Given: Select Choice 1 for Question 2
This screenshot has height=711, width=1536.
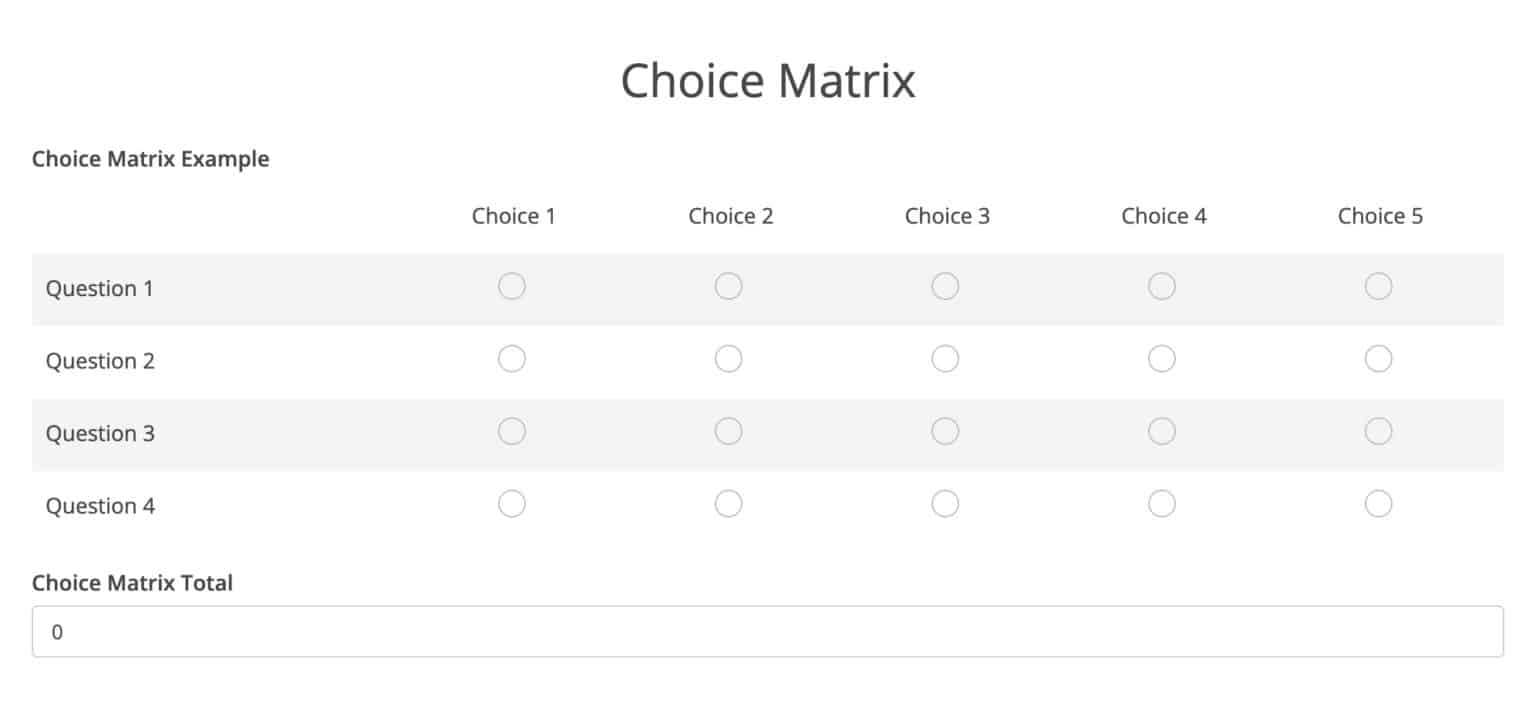Looking at the screenshot, I should [512, 358].
